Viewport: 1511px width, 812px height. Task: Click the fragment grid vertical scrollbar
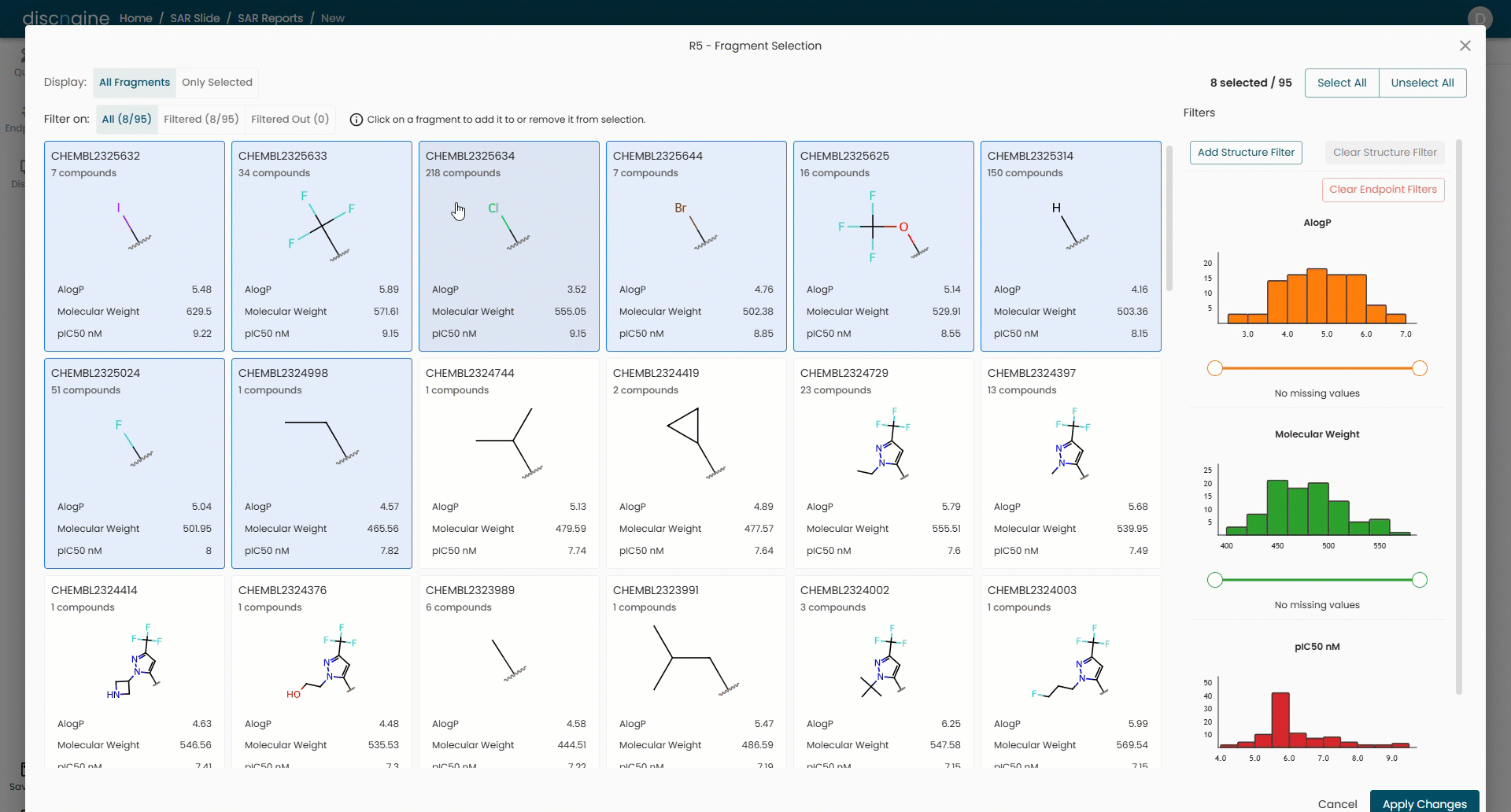(1169, 218)
